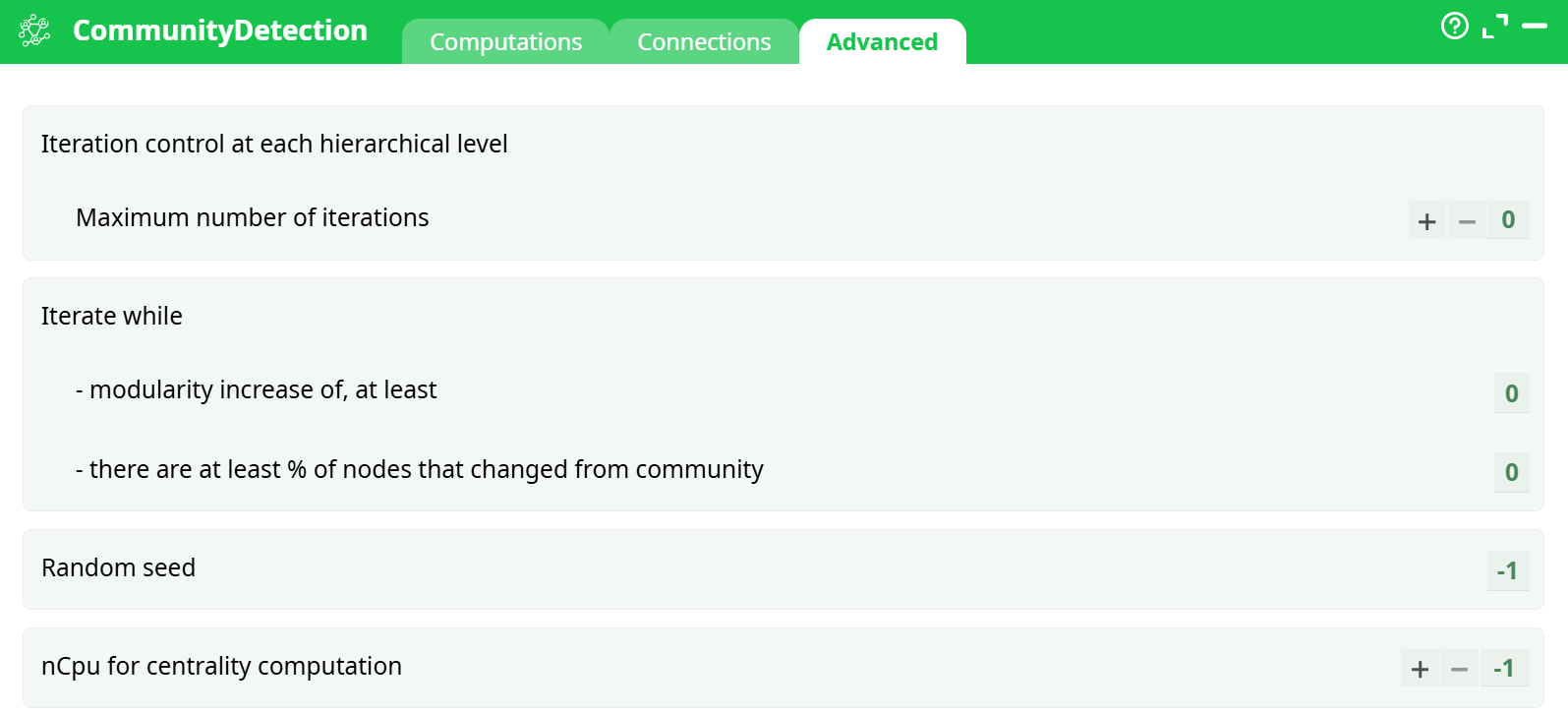Screen dimensions: 1568x714
Task: Expand the node to fullscreen view
Action: pos(1497,26)
